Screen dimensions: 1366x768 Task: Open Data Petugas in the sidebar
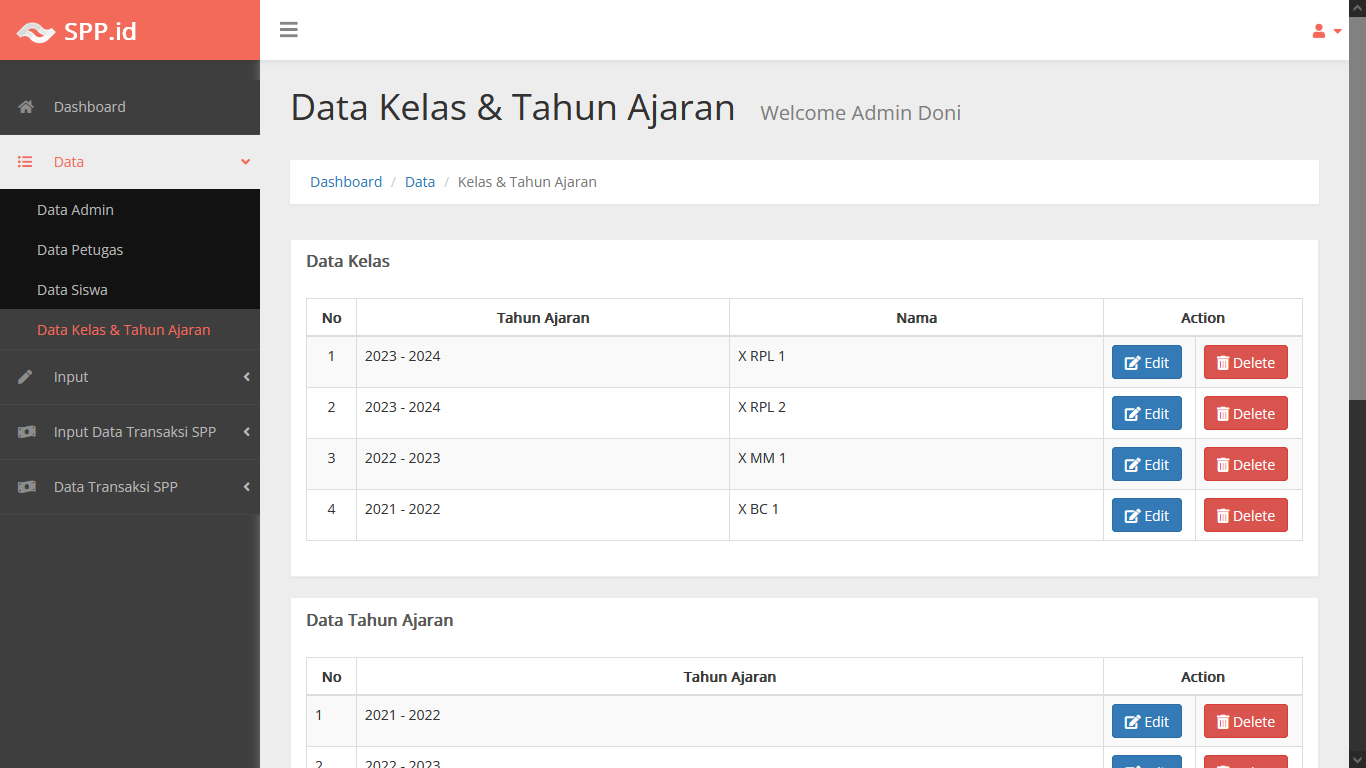click(80, 250)
